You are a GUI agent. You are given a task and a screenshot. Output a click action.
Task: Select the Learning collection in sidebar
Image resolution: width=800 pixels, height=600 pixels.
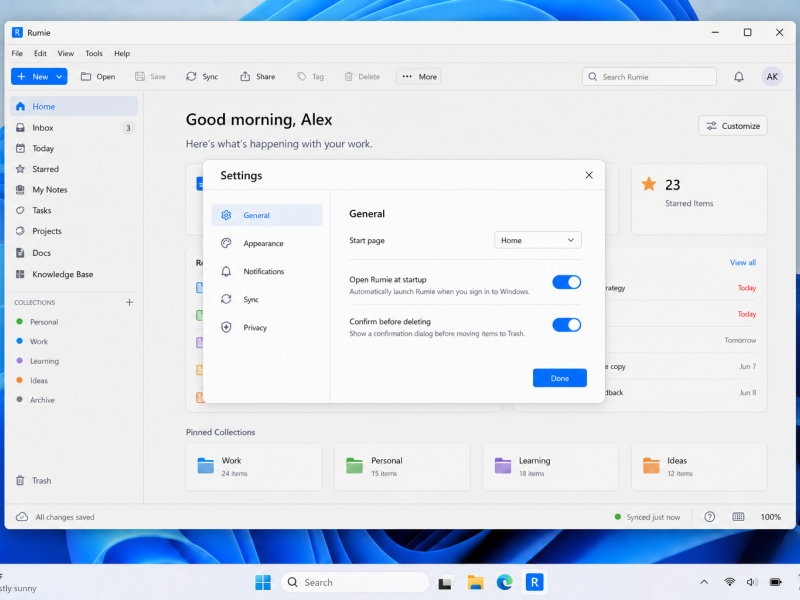pyautogui.click(x=74, y=361)
